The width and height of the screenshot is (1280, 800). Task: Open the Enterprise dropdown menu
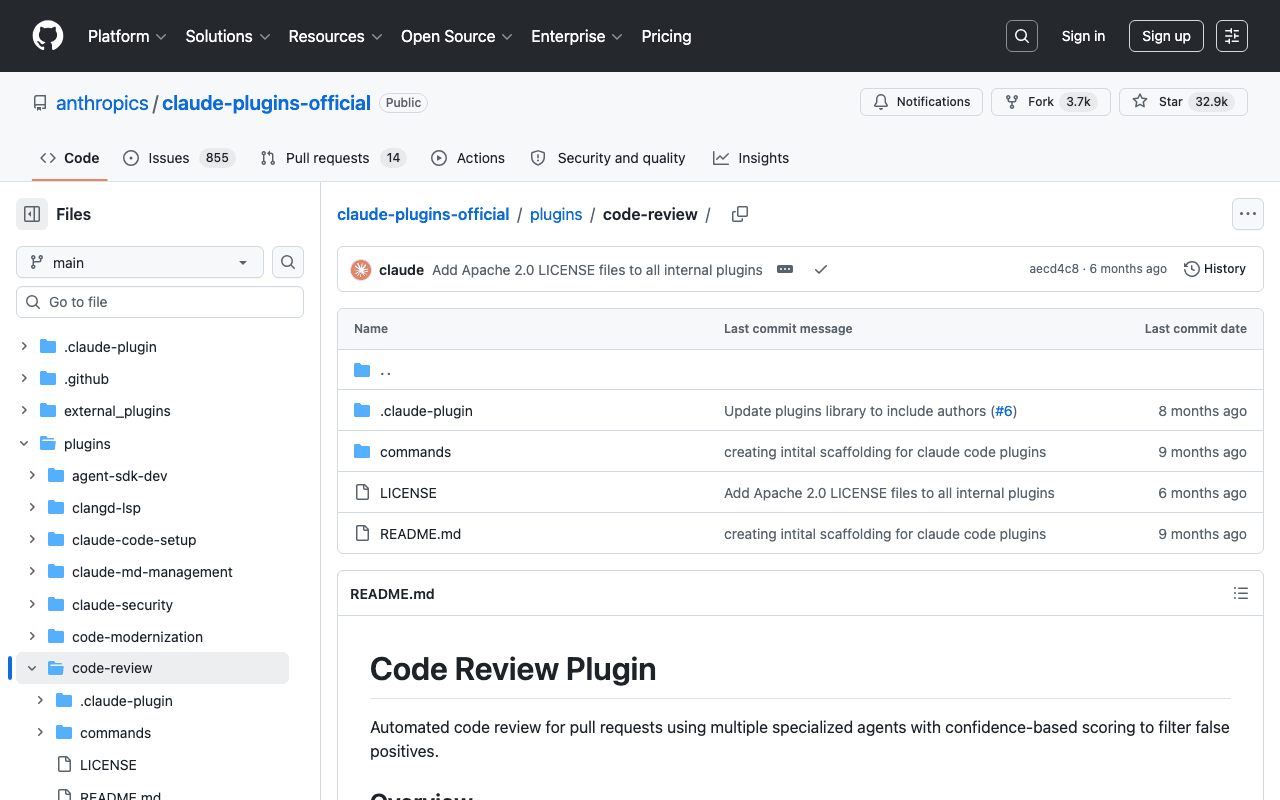pos(577,36)
